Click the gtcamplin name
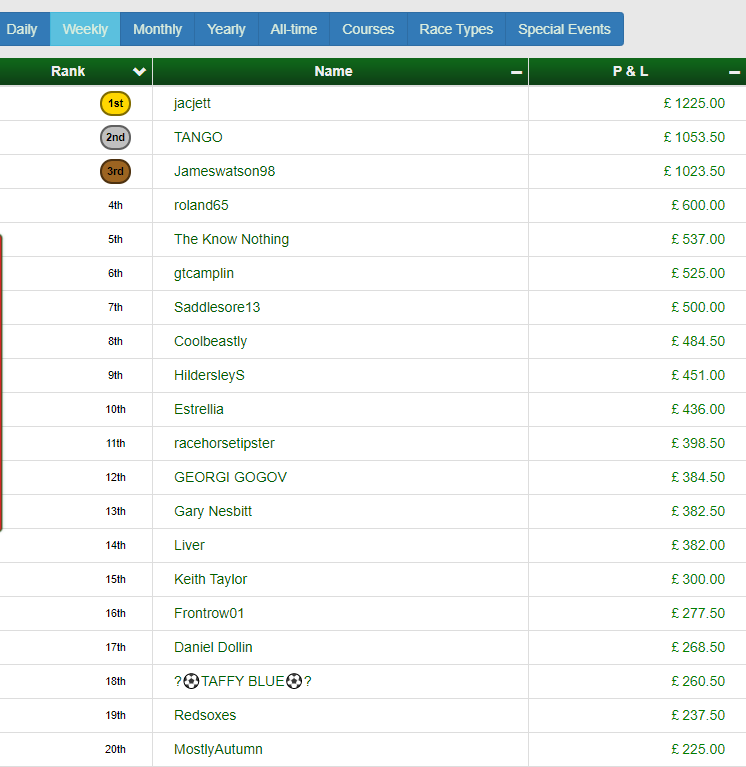This screenshot has height=767, width=746. (204, 273)
